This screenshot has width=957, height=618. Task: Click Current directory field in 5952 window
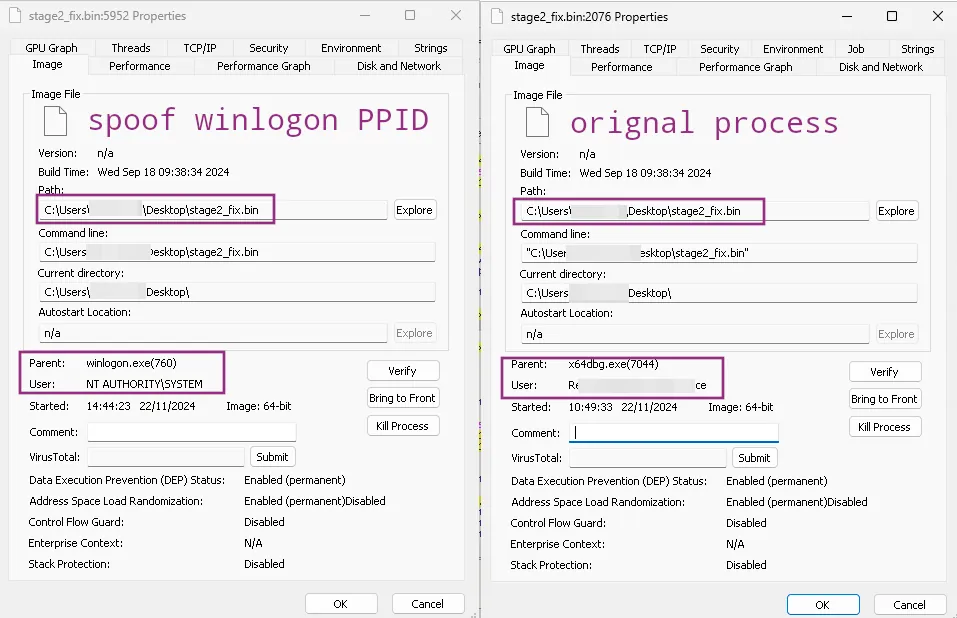[237, 292]
